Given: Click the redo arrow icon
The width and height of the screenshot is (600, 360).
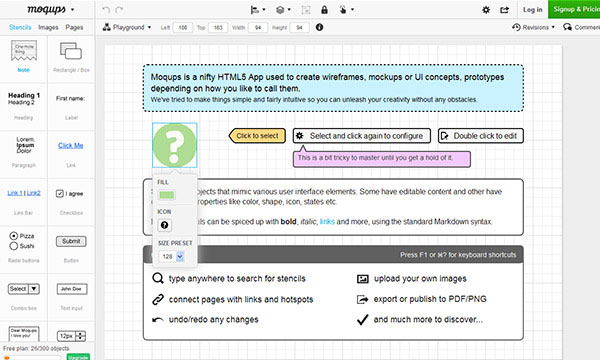Looking at the screenshot, I should [119, 10].
